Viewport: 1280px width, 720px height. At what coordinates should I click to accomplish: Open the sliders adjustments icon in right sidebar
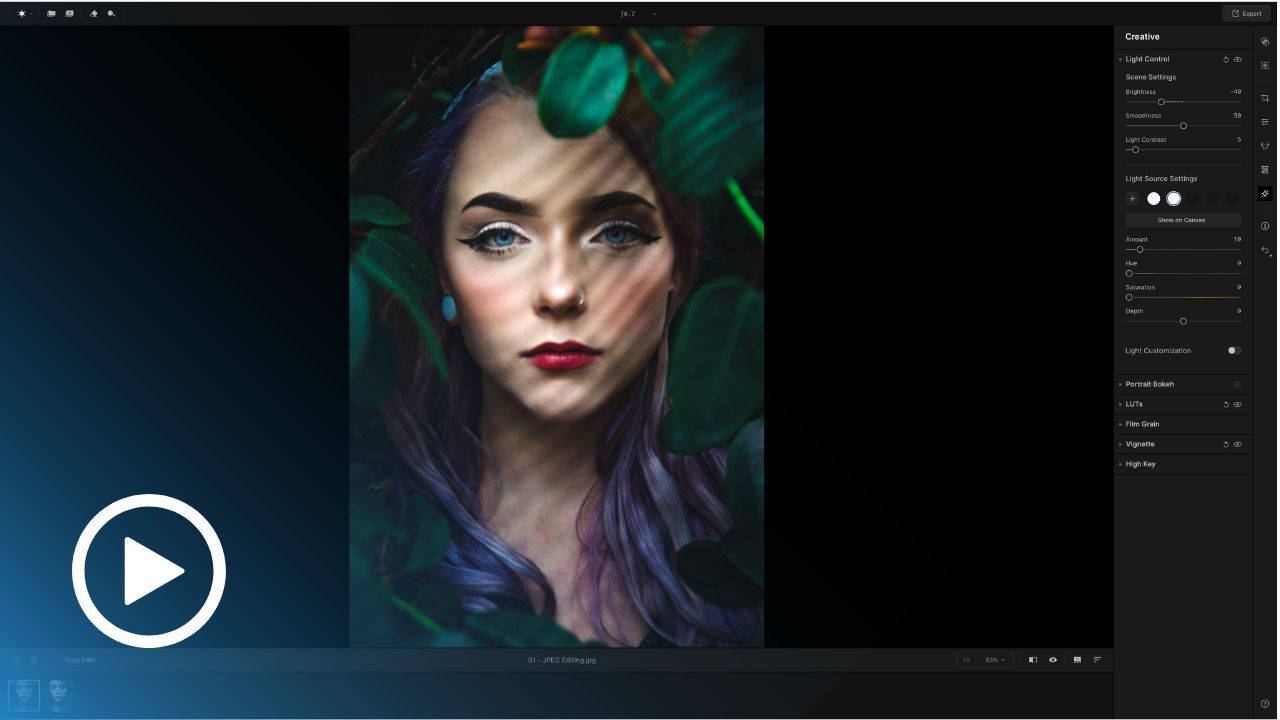click(x=1265, y=122)
